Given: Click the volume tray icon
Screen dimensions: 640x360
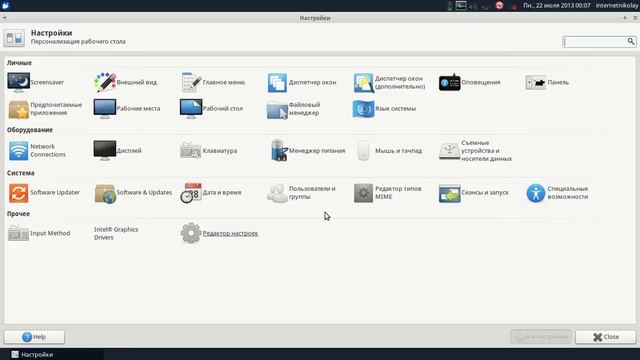Looking at the screenshot, I should [473, 6].
